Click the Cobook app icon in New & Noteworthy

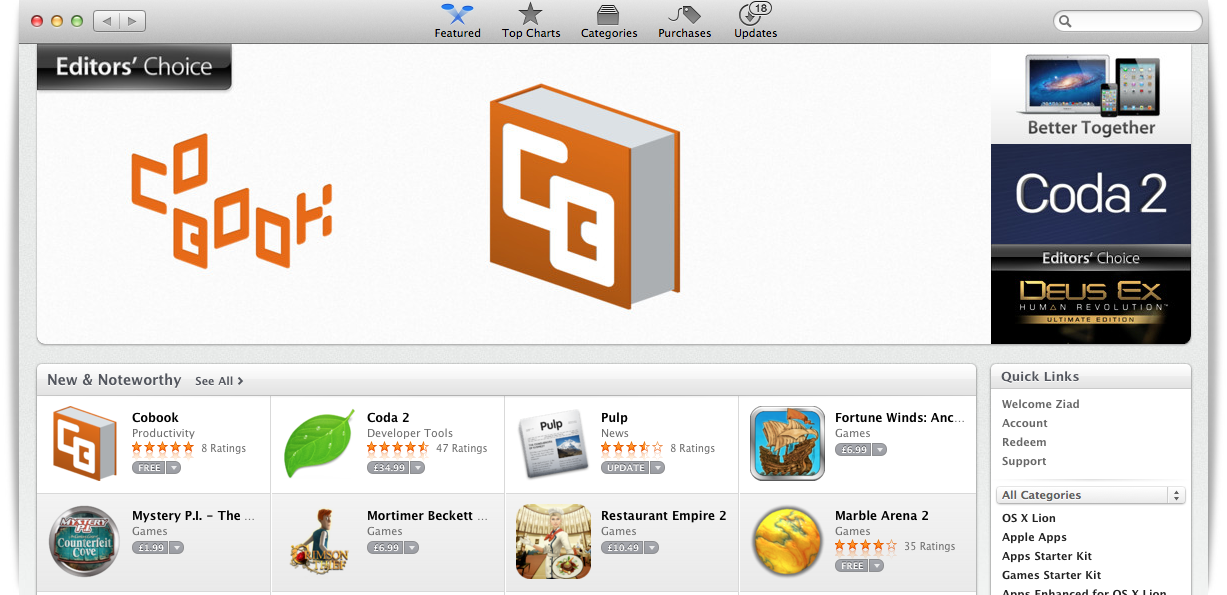pos(85,443)
